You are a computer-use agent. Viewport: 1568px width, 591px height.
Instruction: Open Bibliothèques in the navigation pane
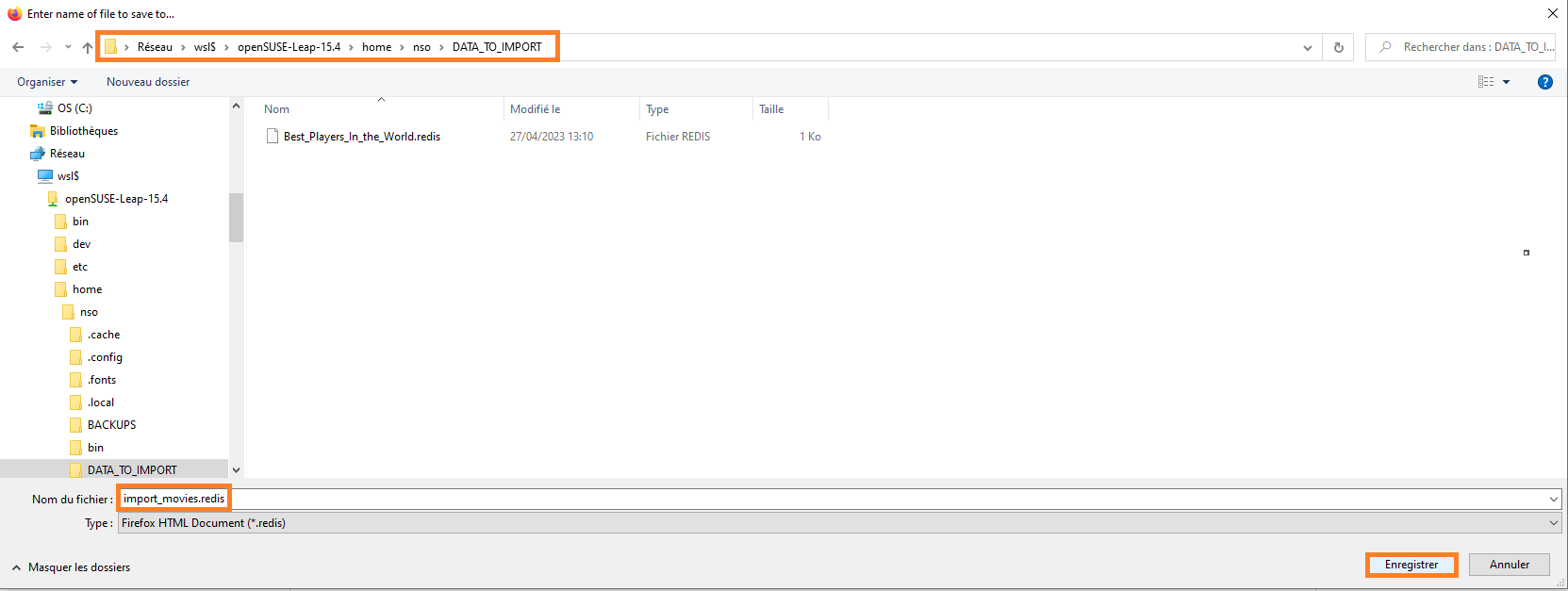(83, 131)
